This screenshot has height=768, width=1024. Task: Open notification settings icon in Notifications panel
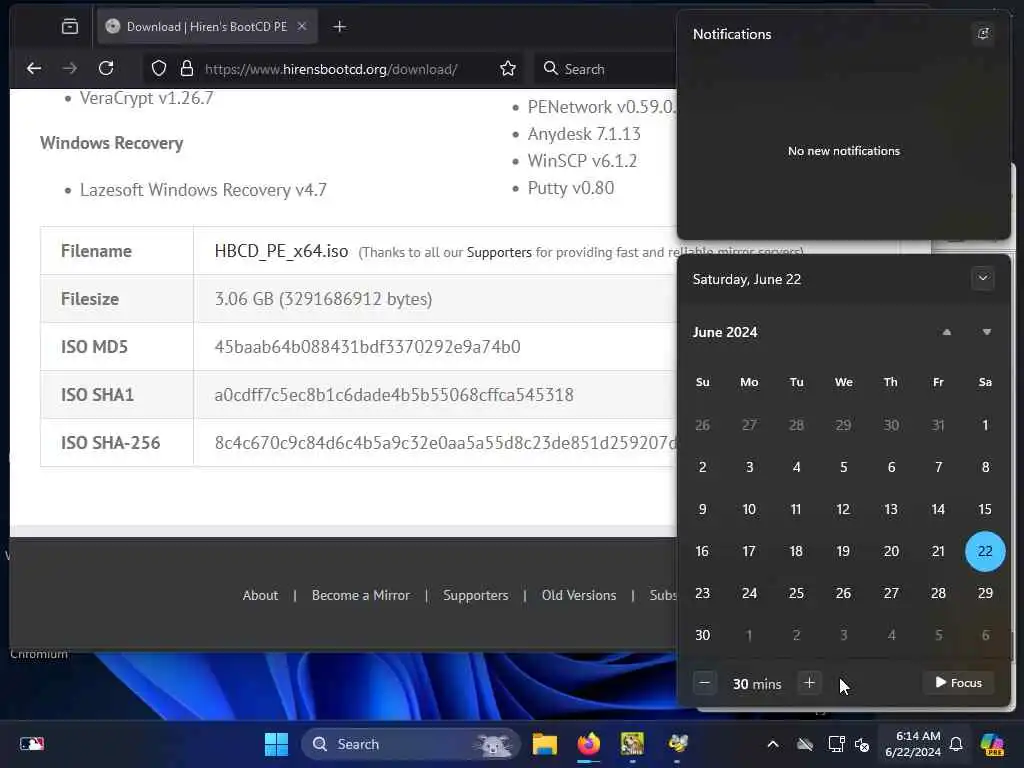point(983,34)
